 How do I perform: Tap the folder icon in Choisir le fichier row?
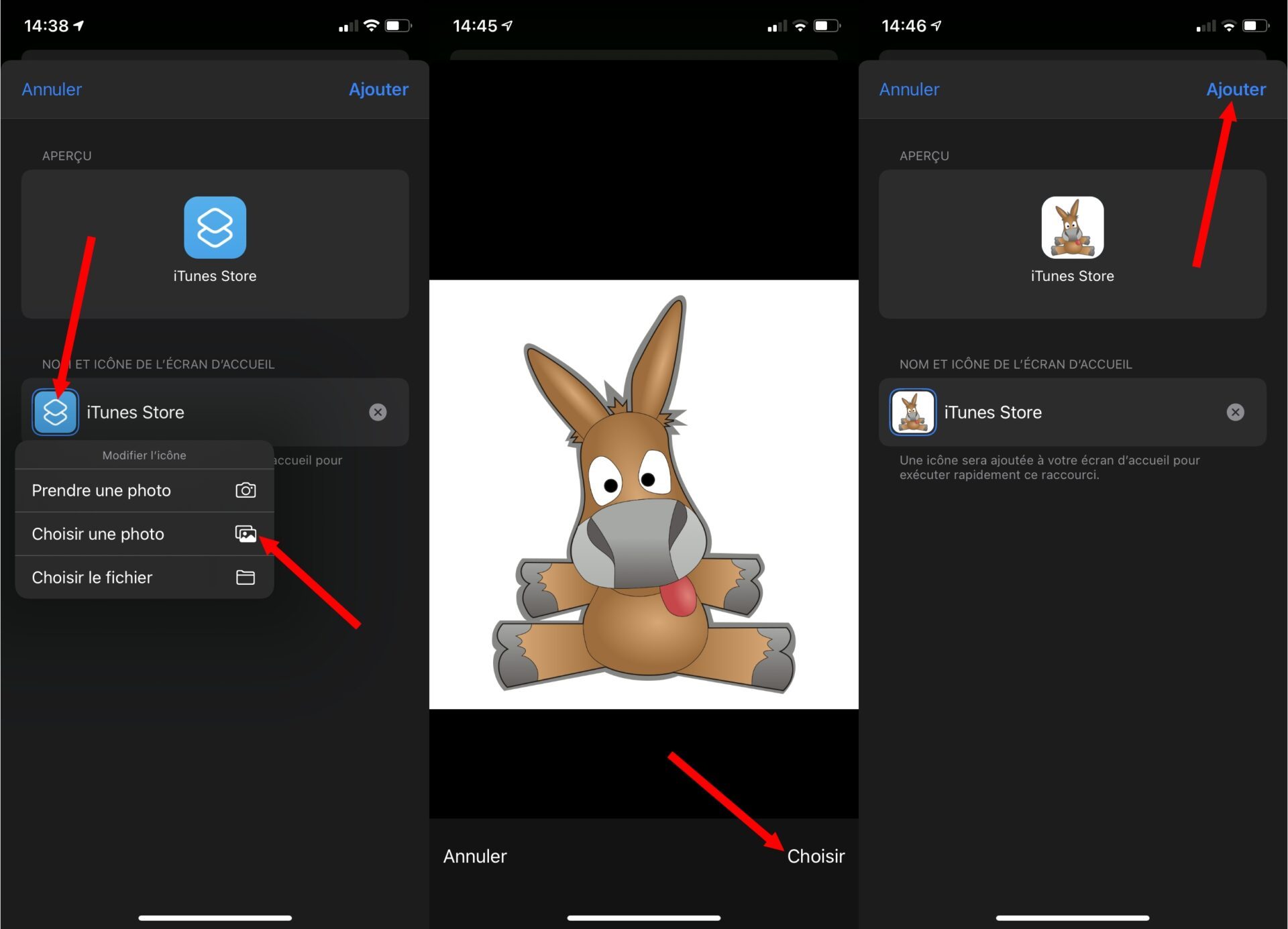(x=246, y=578)
